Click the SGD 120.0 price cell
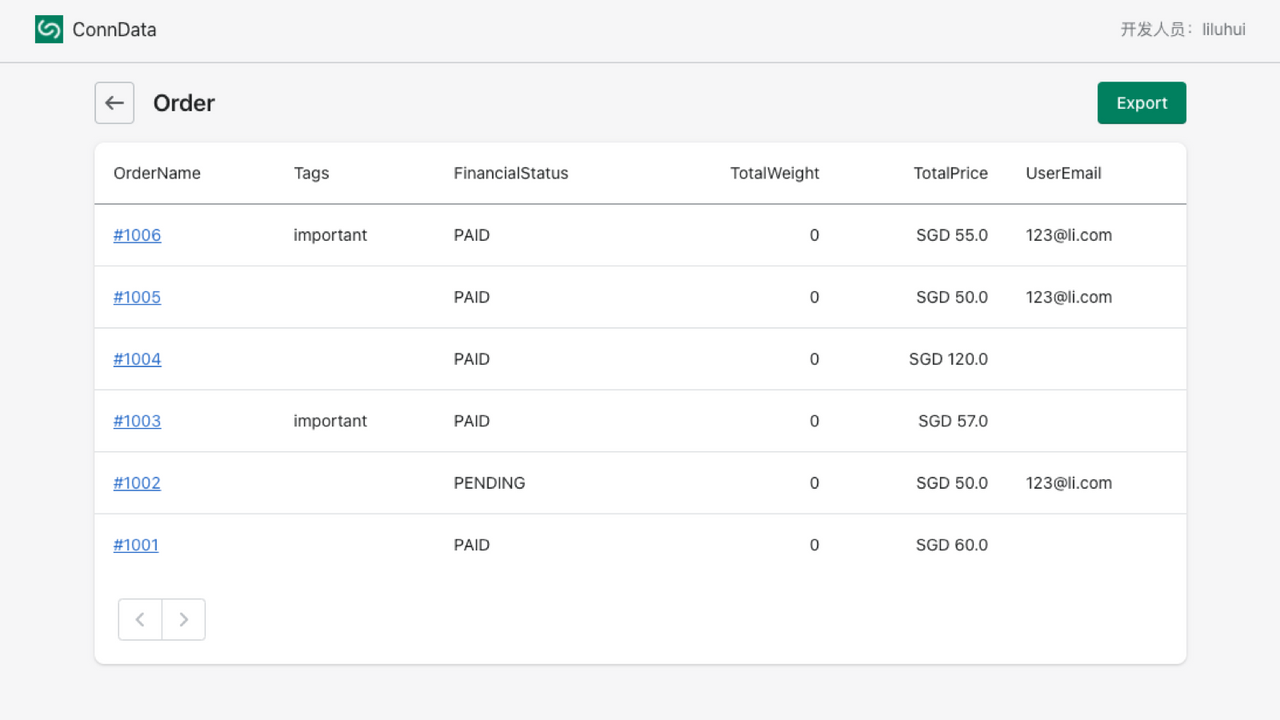This screenshot has width=1280, height=720. (x=949, y=359)
